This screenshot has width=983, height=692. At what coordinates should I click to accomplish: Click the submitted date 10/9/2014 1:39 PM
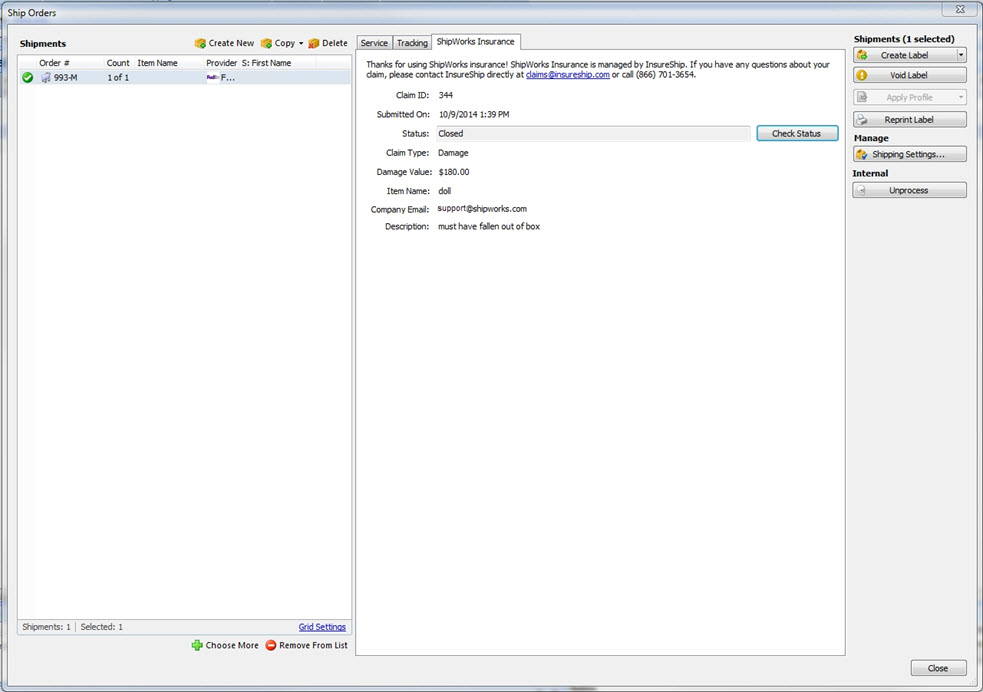coord(474,115)
